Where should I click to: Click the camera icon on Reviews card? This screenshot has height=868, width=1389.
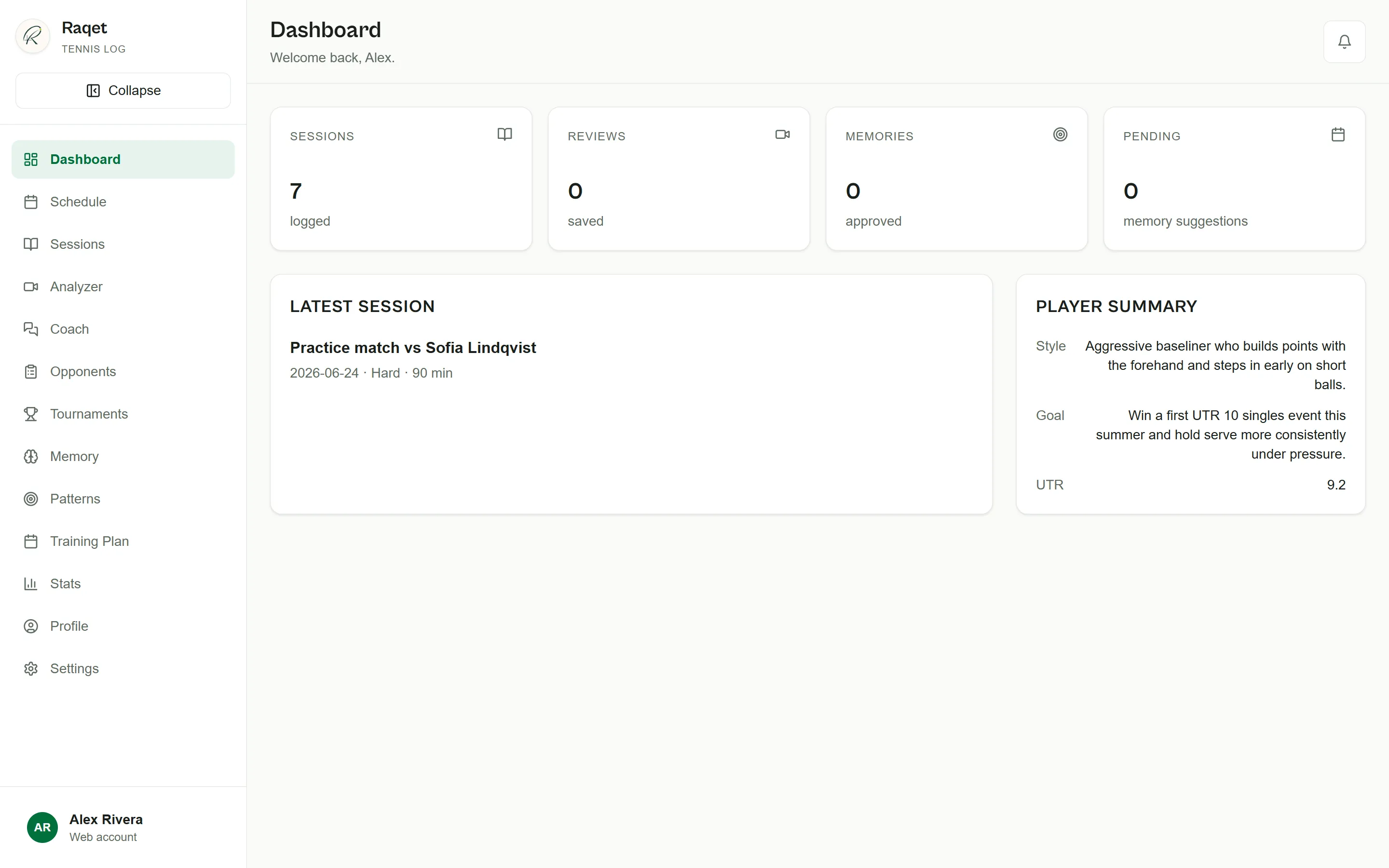click(x=782, y=135)
